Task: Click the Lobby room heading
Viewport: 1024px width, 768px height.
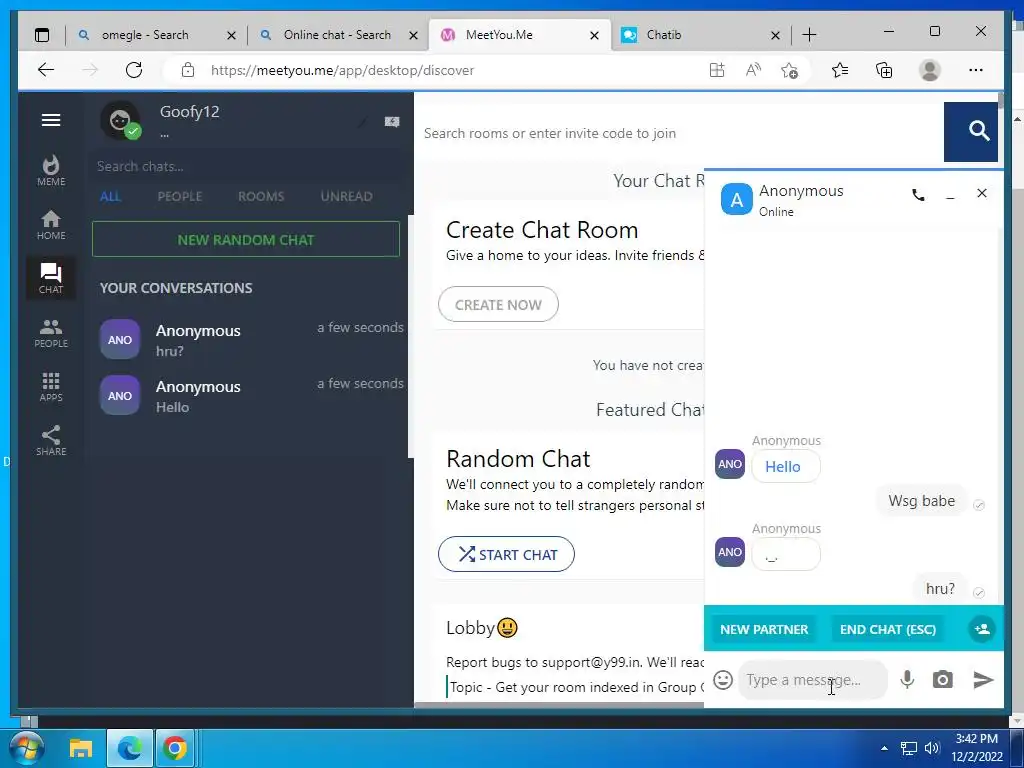Action: [482, 628]
